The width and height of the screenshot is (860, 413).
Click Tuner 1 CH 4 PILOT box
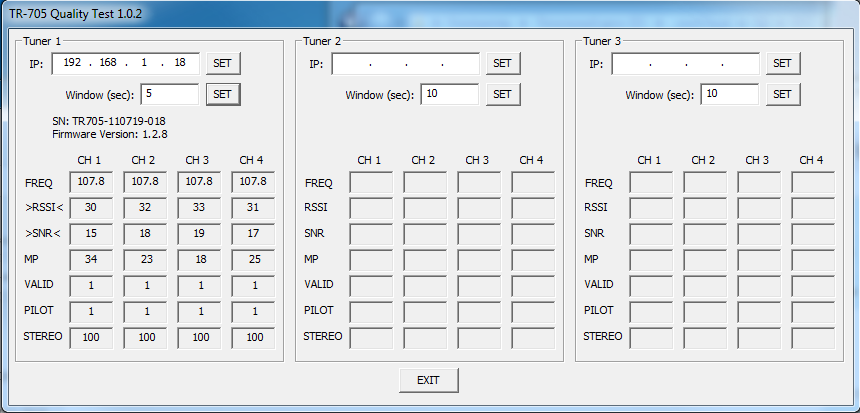point(253,312)
